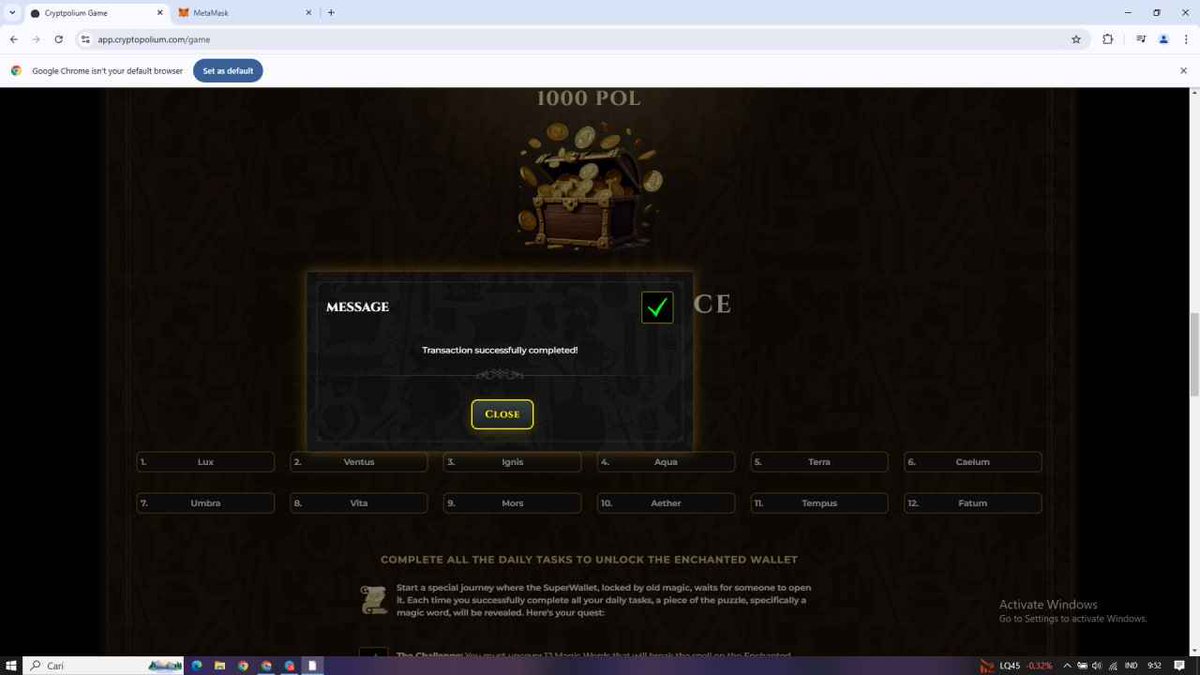Image resolution: width=1200 pixels, height=675 pixels.
Task: Open a new browser tab
Action: tap(331, 13)
